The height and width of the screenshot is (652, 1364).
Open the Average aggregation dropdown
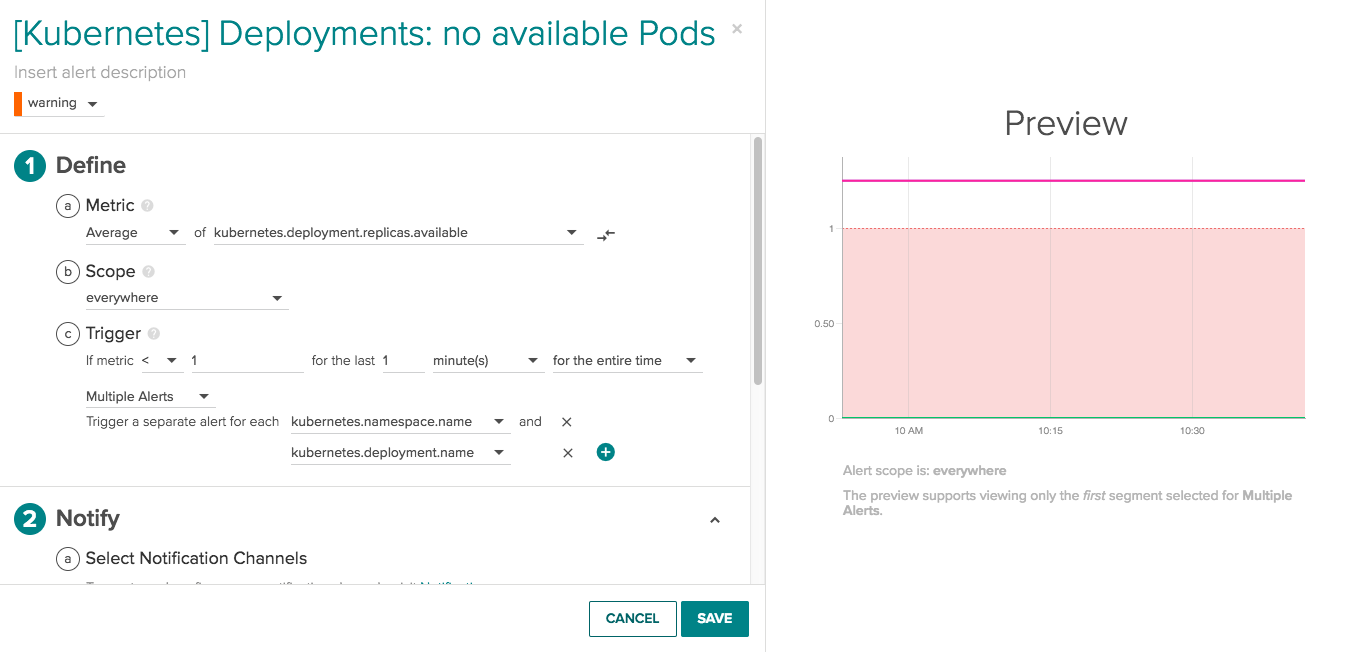135,232
